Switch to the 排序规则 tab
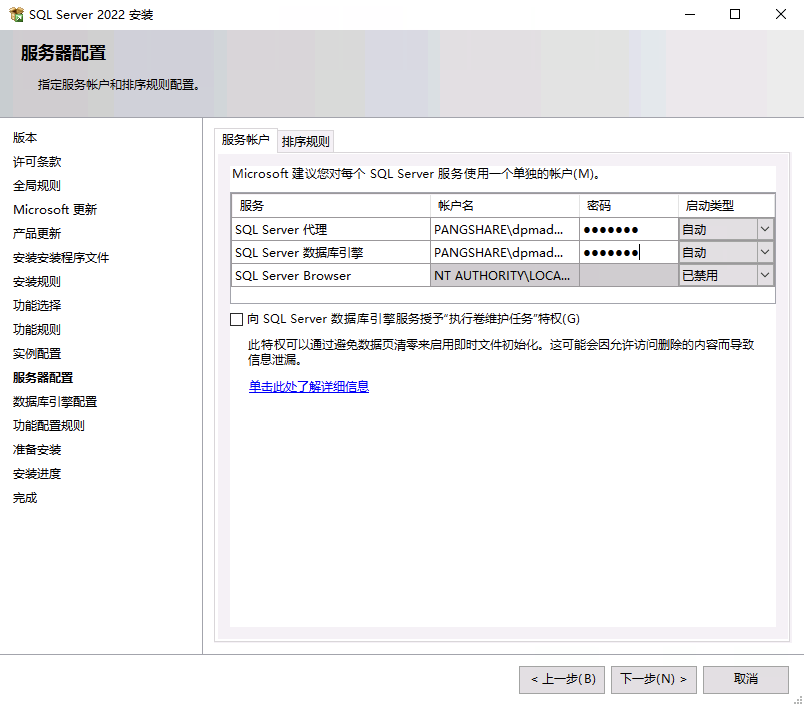This screenshot has height=706, width=804. [x=306, y=142]
